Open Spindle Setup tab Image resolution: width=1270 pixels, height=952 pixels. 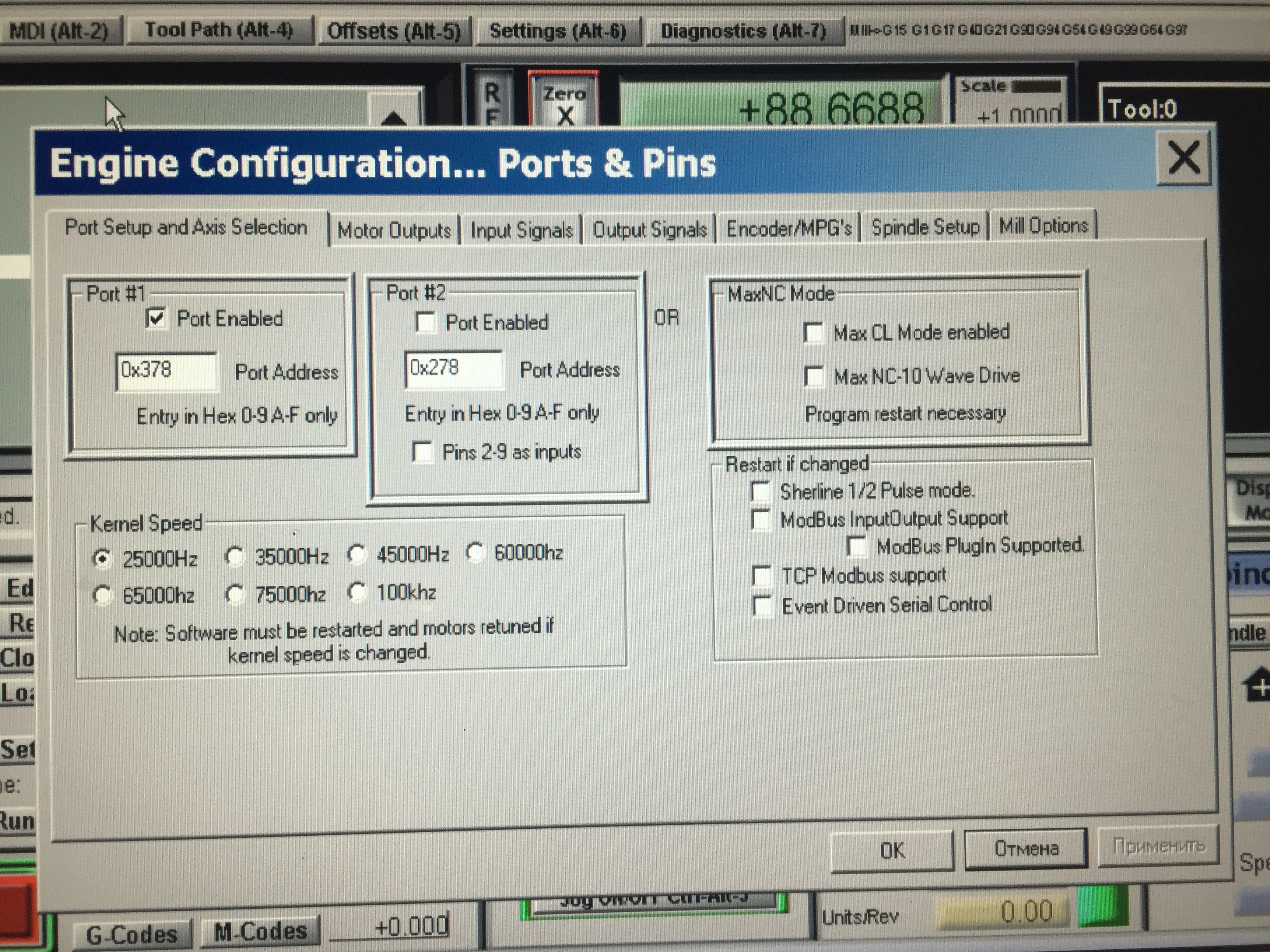click(925, 227)
